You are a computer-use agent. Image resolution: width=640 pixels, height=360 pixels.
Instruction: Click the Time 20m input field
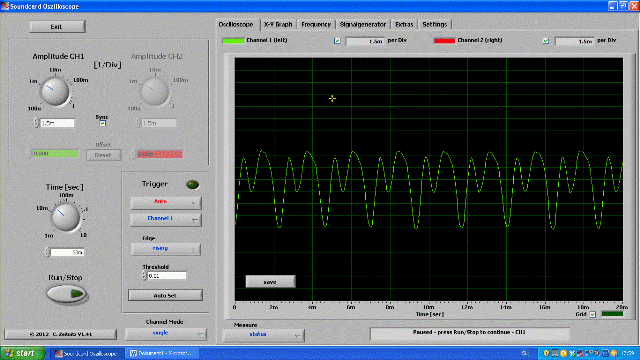point(67,252)
